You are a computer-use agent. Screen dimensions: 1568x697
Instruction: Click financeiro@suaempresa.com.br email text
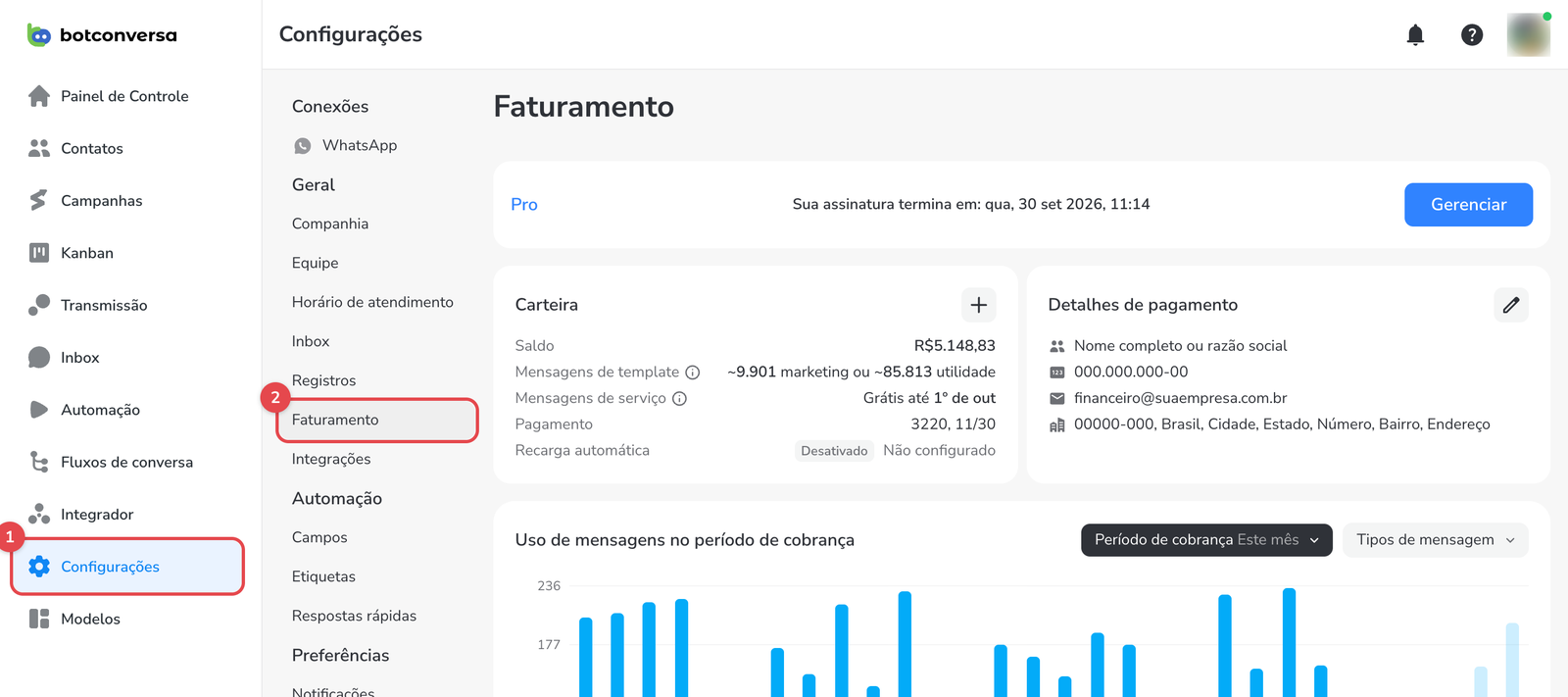(x=1180, y=398)
